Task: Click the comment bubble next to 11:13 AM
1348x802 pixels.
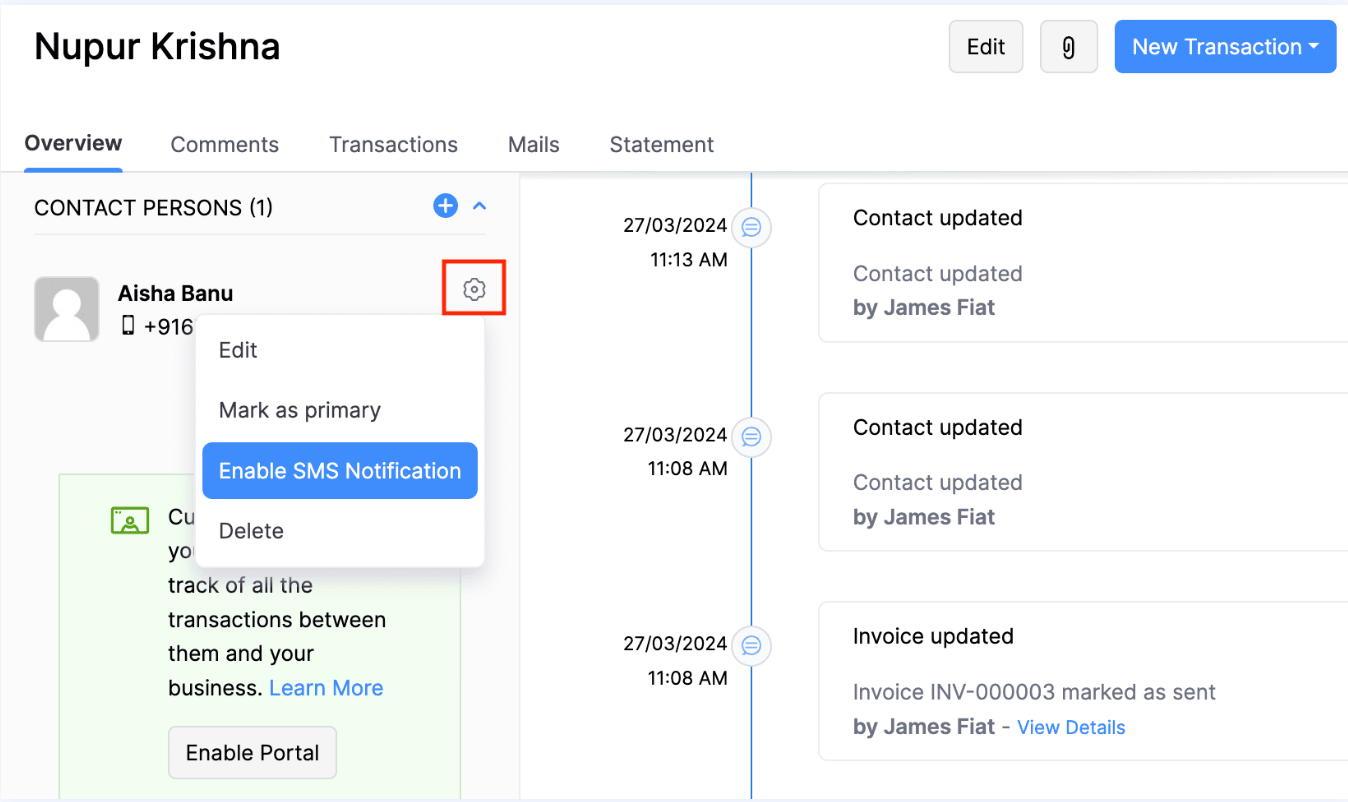Action: [x=751, y=228]
